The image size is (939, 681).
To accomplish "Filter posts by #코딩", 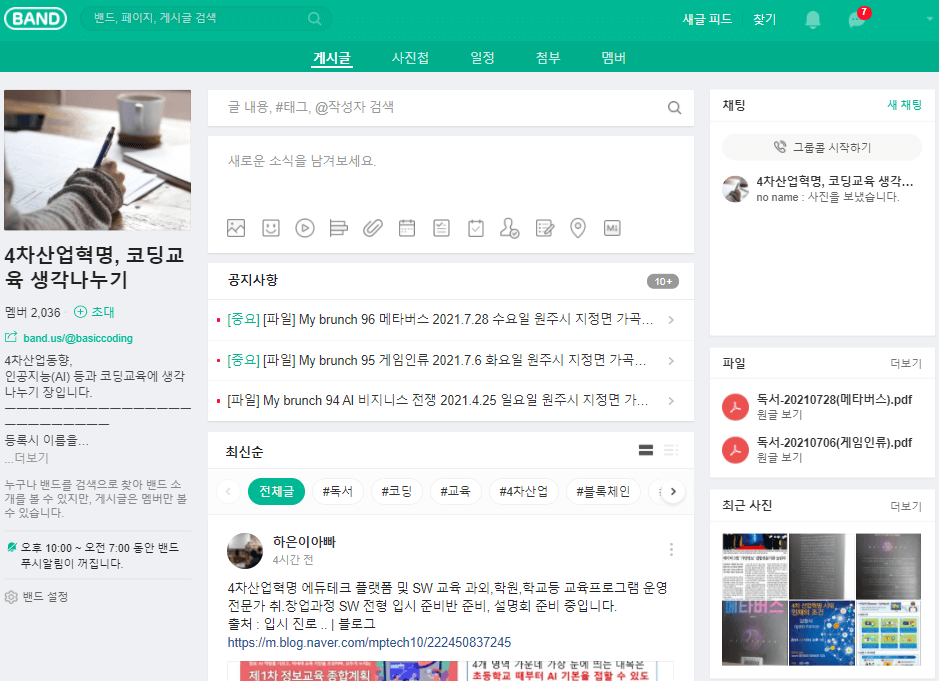I will pyautogui.click(x=396, y=492).
